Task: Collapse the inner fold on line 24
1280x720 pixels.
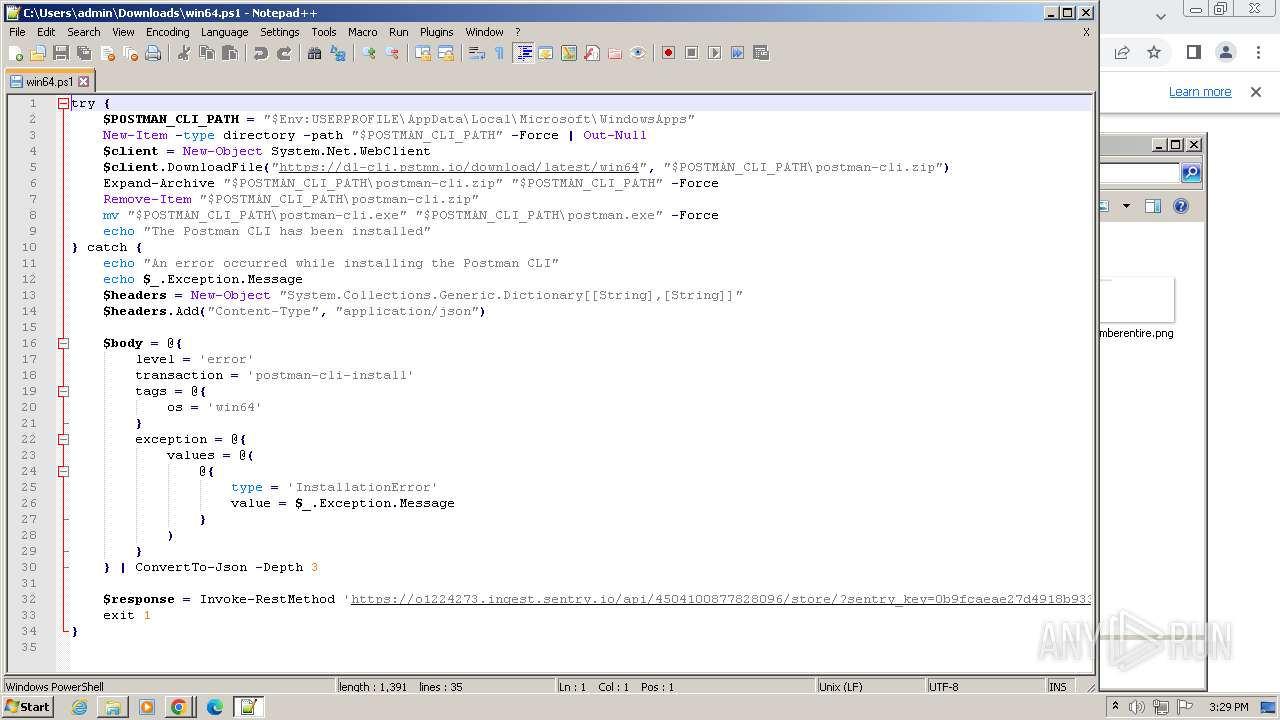Action: pos(63,471)
